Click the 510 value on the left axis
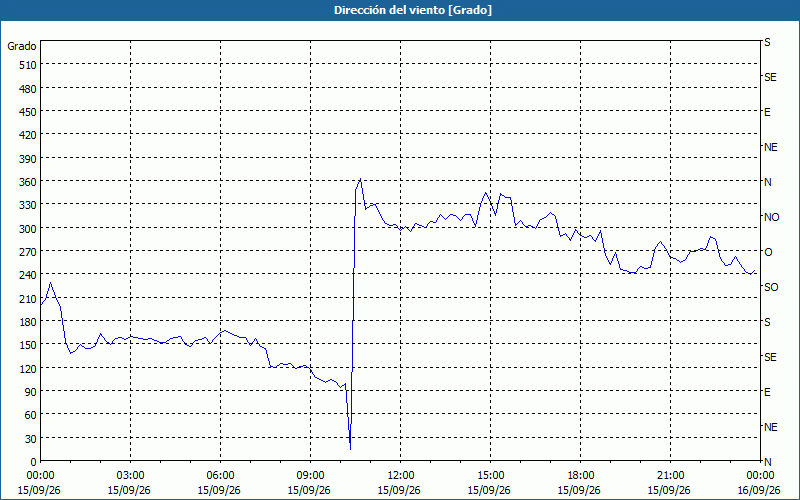The height and width of the screenshot is (500, 800). pos(27,65)
